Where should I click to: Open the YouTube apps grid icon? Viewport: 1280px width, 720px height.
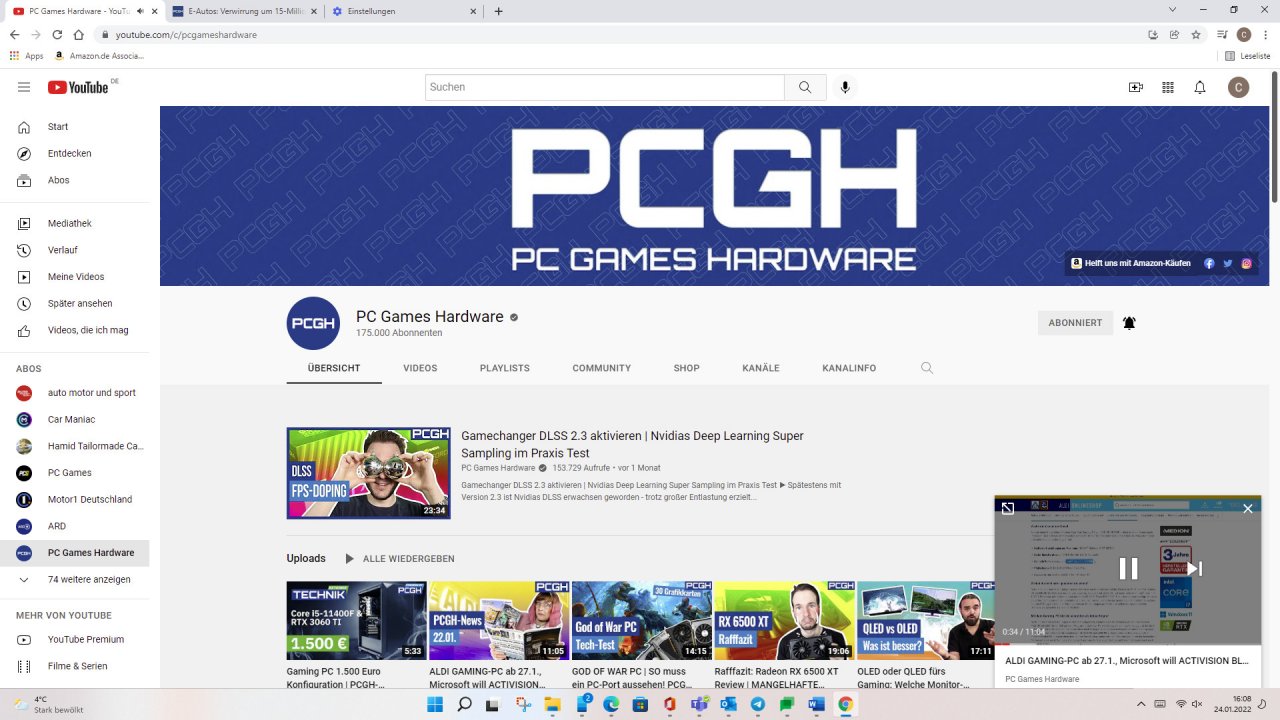tap(1167, 87)
